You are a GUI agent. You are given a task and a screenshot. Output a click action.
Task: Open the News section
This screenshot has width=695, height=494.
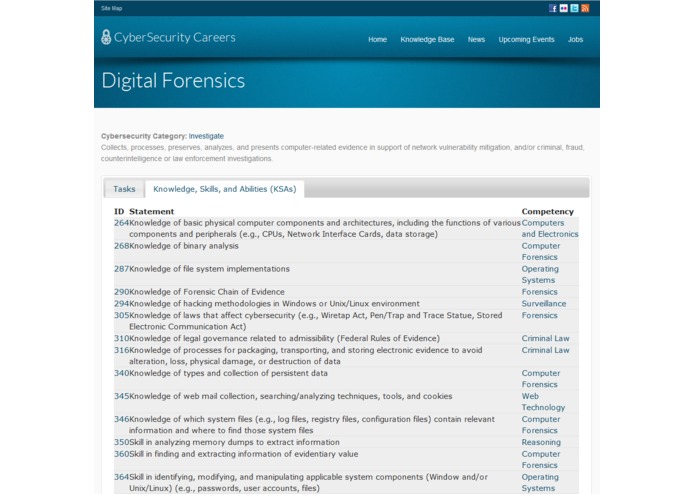pos(476,39)
